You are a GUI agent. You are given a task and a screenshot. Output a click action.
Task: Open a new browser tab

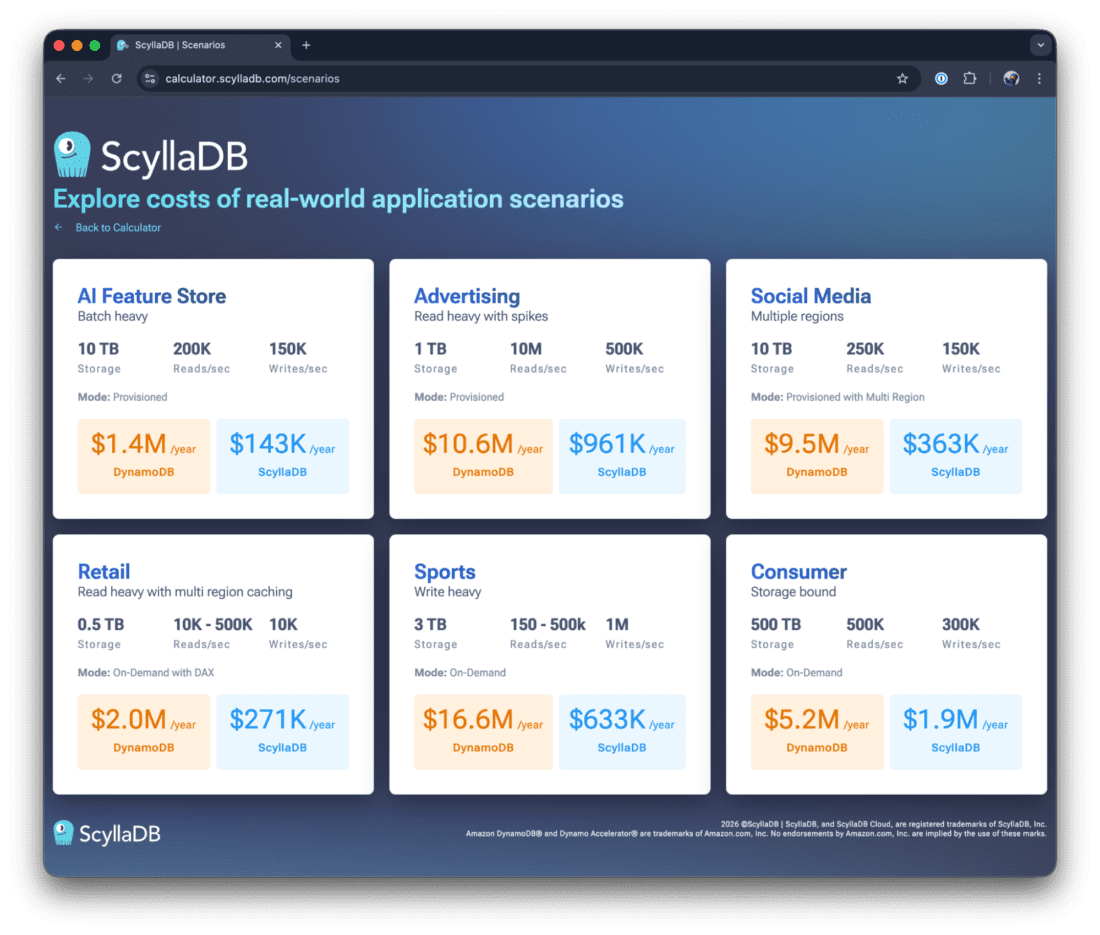[306, 45]
